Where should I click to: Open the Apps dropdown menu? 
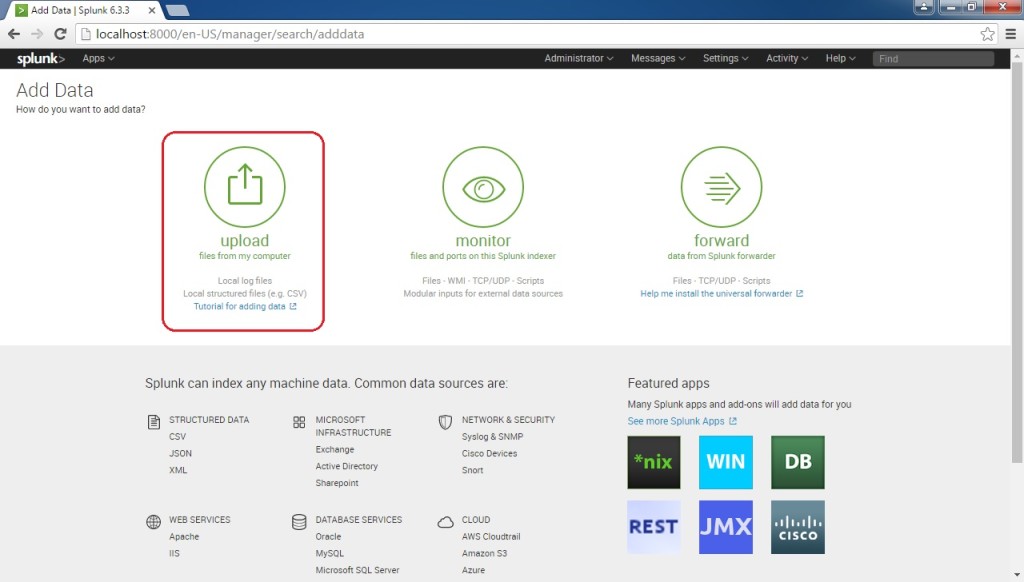point(97,58)
